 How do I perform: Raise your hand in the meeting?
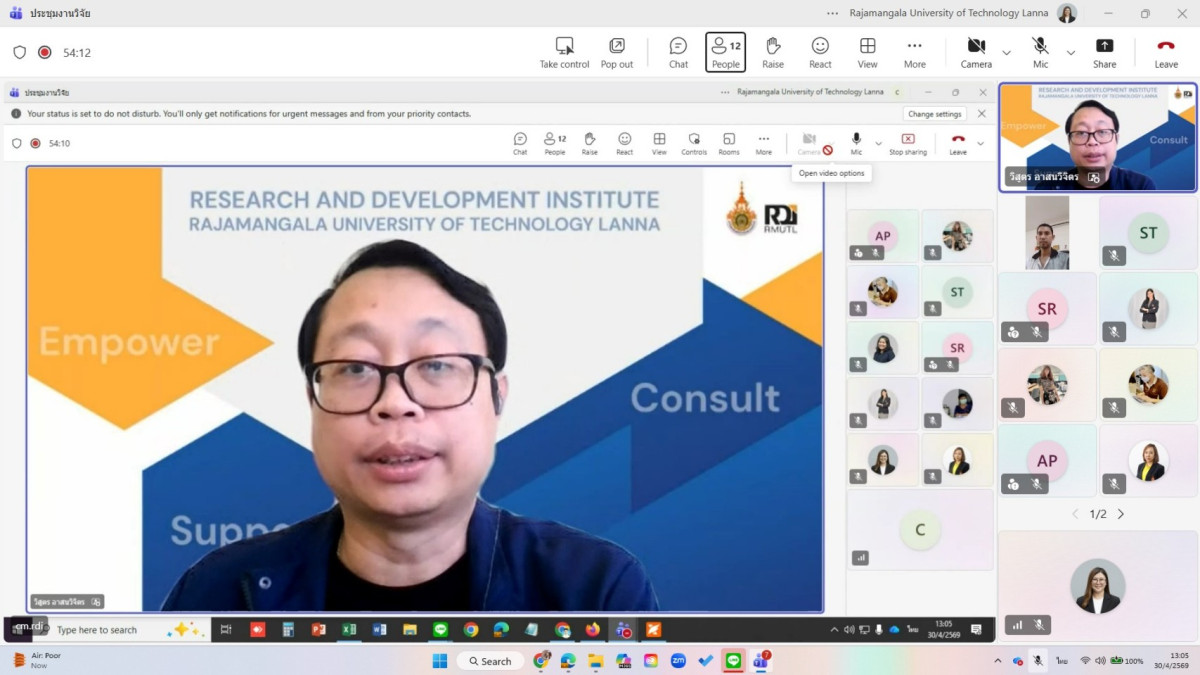(x=773, y=52)
